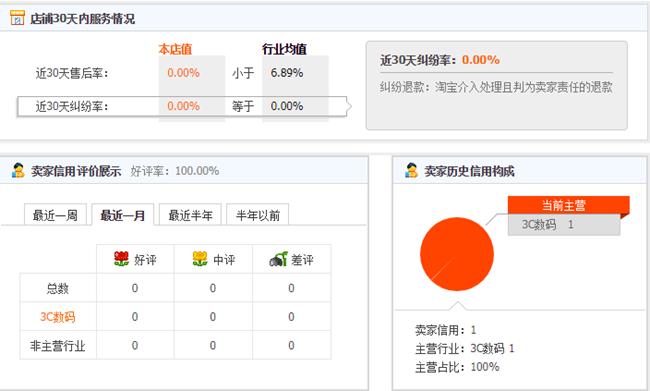The height and width of the screenshot is (391, 650).
Task: Click the 近30天售后率 label
Action: pos(72,73)
